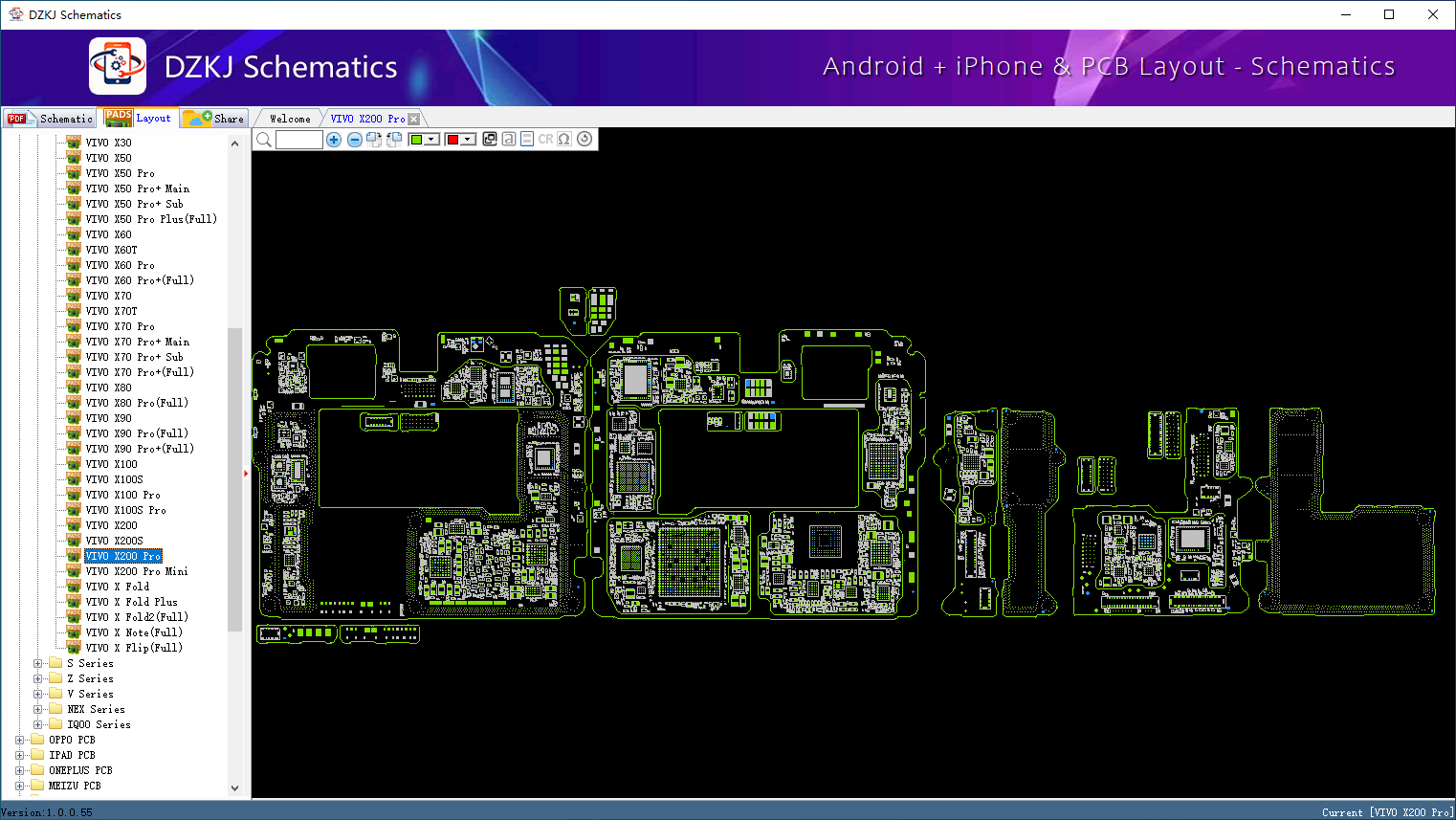Select VIVO X70T in the list

(112, 311)
